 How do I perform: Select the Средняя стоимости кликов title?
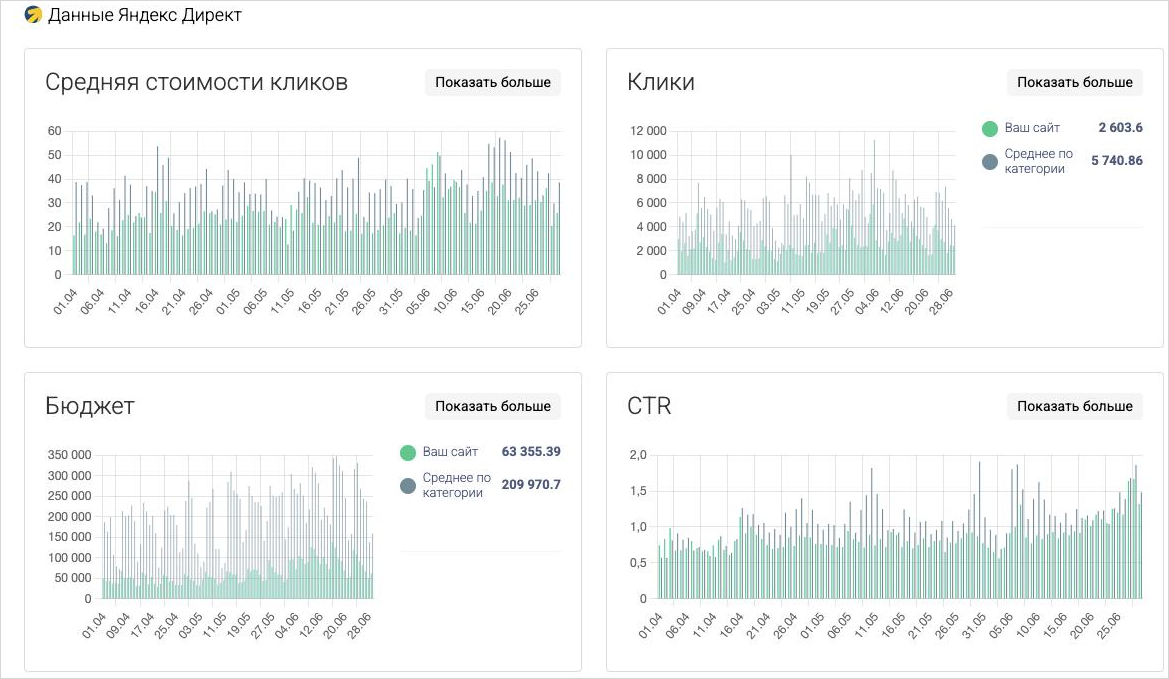click(x=196, y=82)
